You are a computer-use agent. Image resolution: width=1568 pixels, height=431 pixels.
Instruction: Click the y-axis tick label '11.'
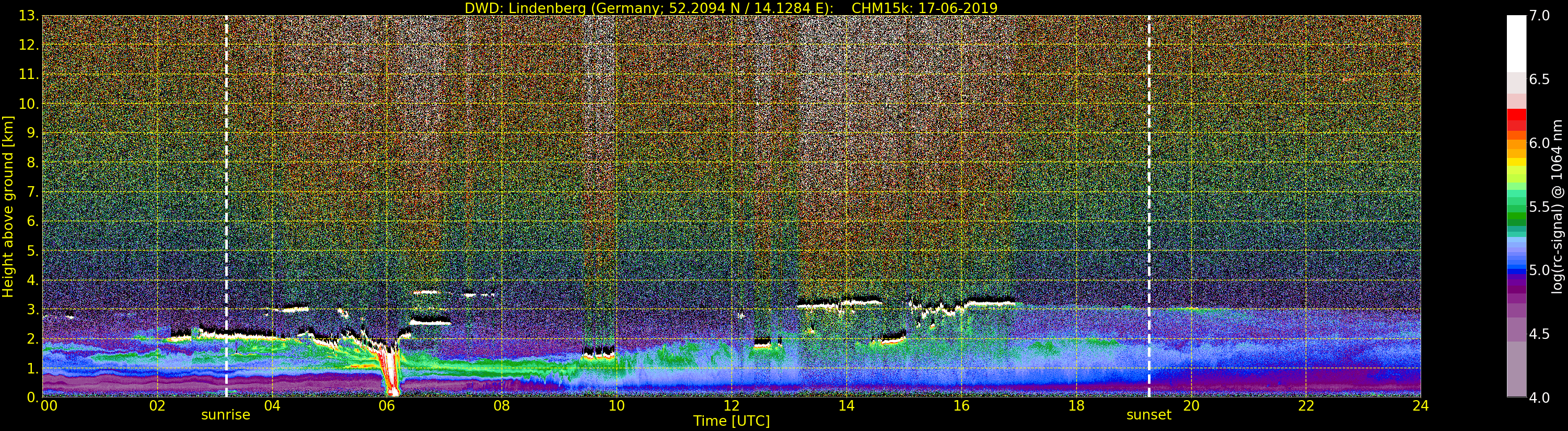click(29, 74)
